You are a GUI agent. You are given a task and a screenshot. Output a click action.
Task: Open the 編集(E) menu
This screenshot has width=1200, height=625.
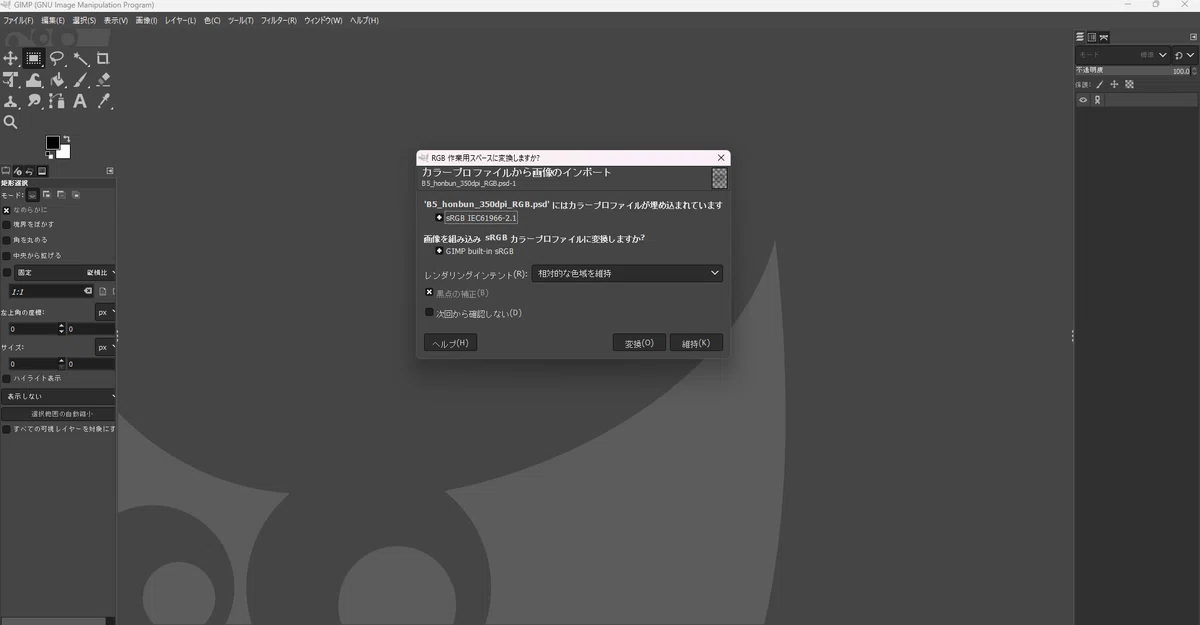pos(53,20)
